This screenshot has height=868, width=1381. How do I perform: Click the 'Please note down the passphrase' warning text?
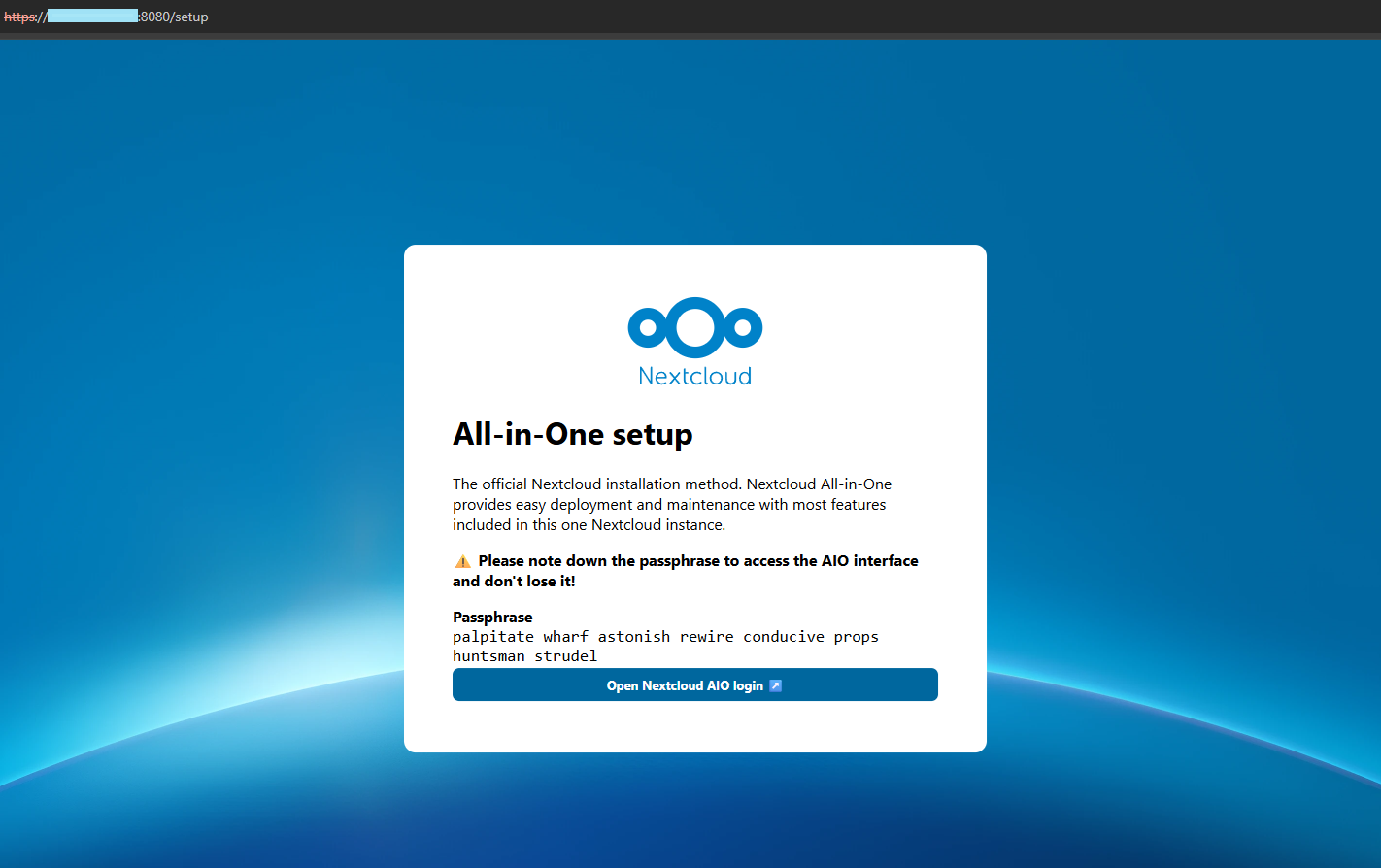click(686, 571)
